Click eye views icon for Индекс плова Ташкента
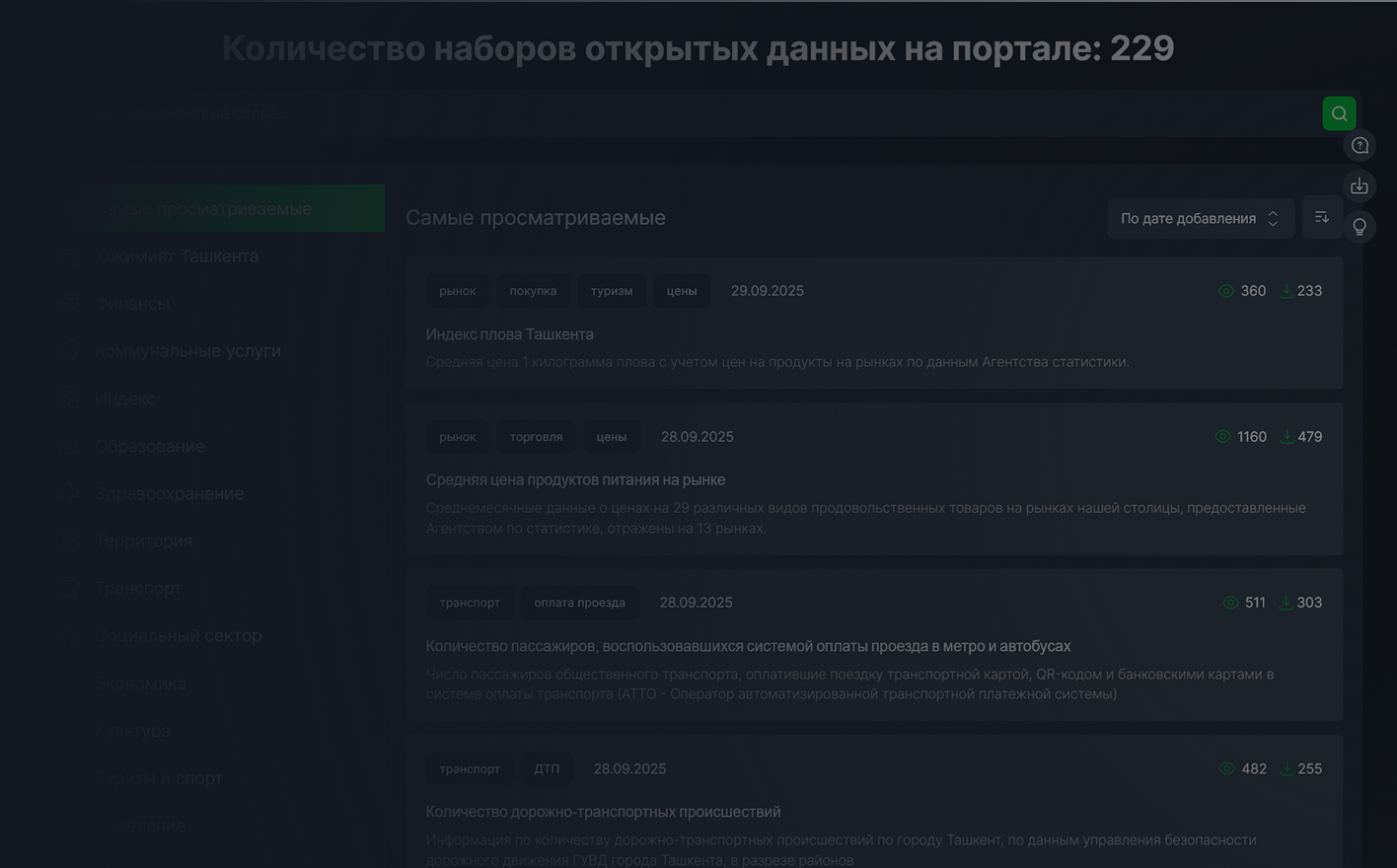Viewport: 1397px width, 868px height. [x=1226, y=291]
